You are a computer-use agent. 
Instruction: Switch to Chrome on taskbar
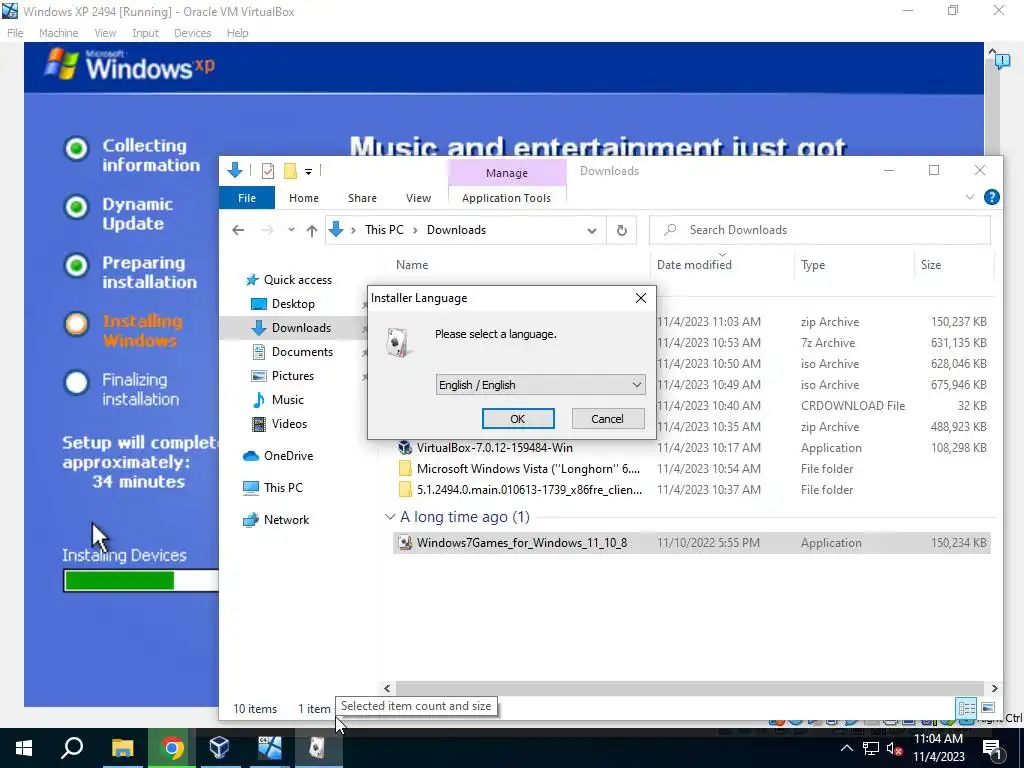(172, 748)
